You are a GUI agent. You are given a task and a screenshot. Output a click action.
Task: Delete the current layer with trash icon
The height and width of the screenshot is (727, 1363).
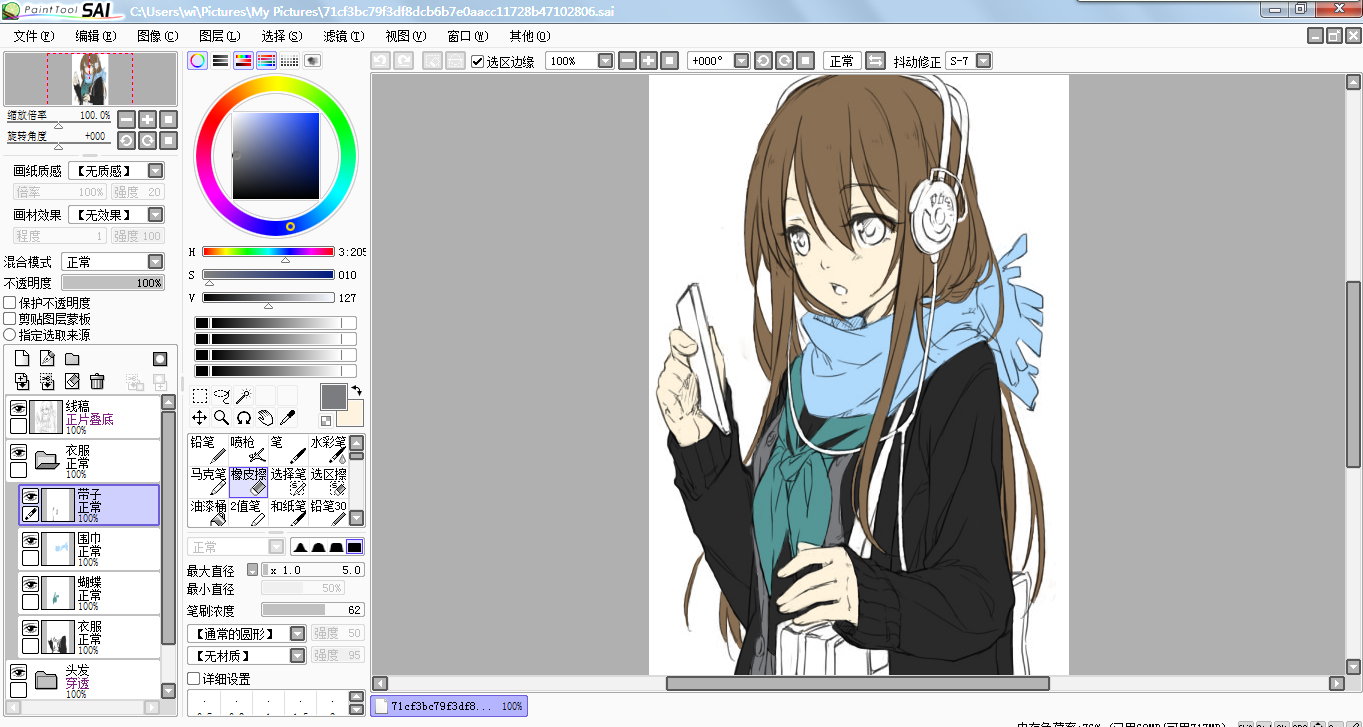[x=97, y=381]
